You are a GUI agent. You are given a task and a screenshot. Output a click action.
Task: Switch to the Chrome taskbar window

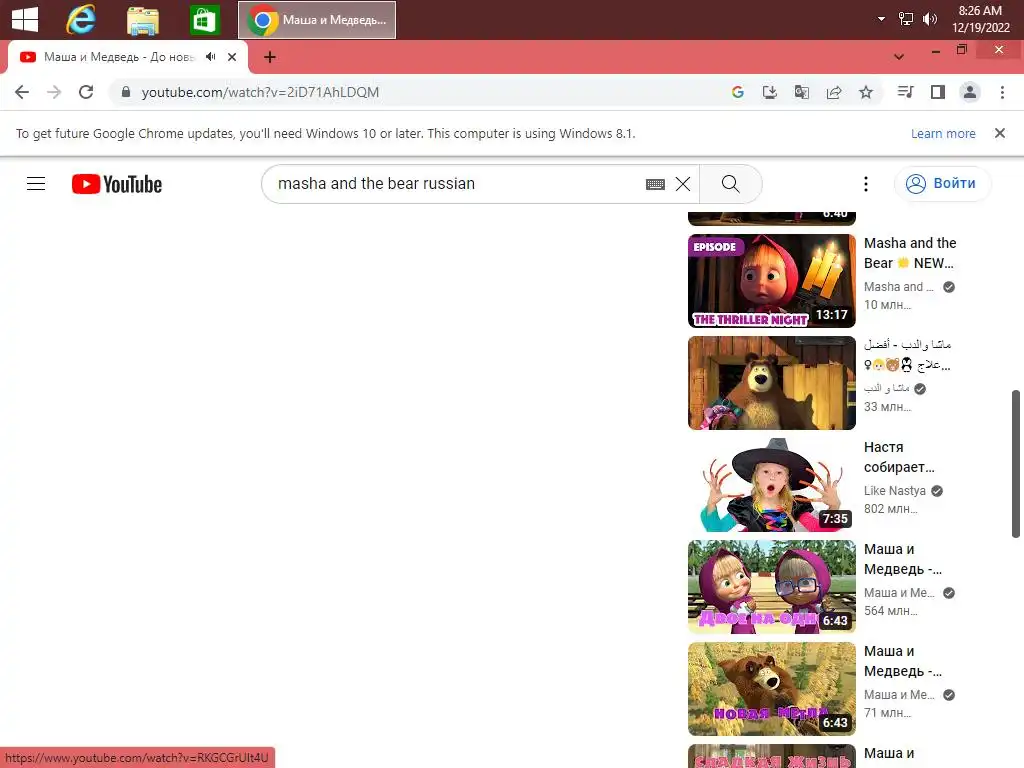pos(317,20)
